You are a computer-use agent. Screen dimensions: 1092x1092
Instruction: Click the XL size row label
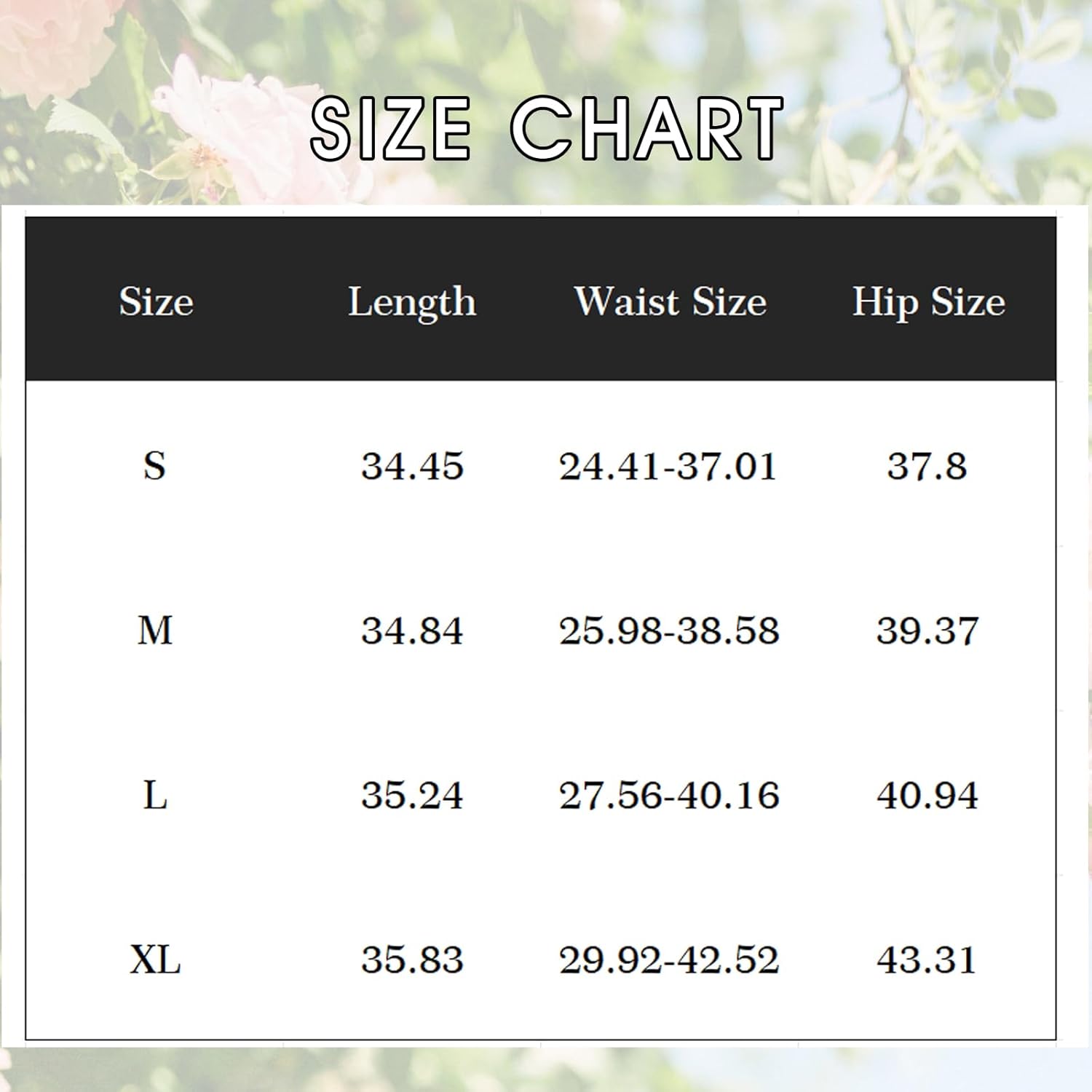154,960
